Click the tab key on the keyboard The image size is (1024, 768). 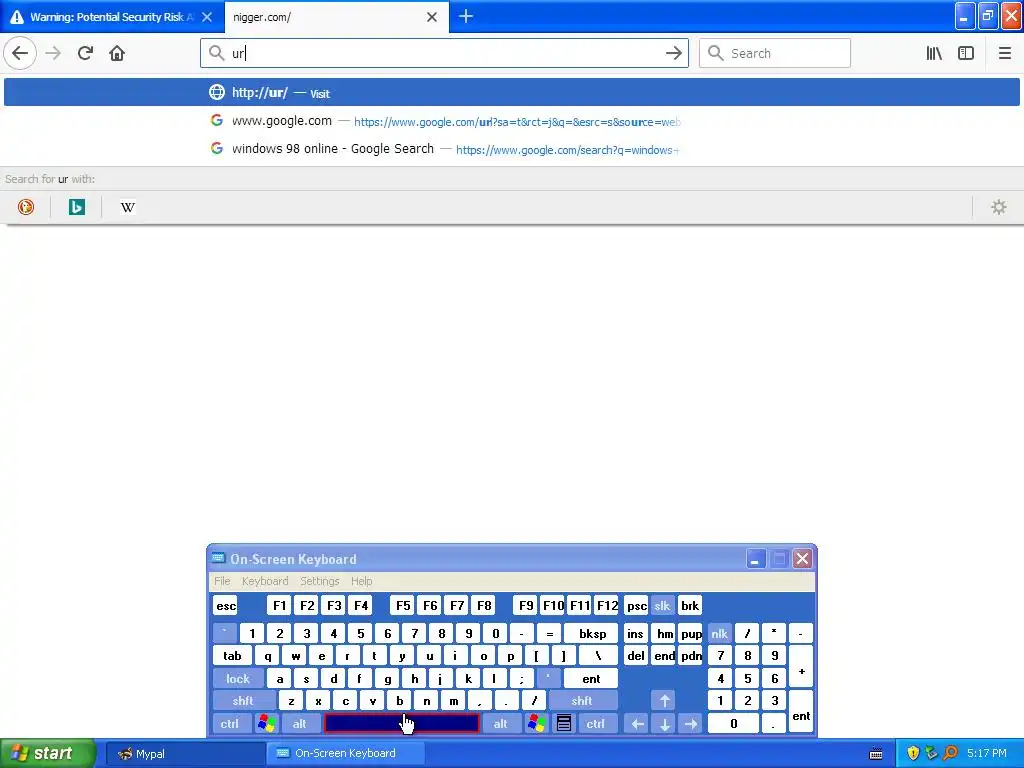[x=232, y=656]
